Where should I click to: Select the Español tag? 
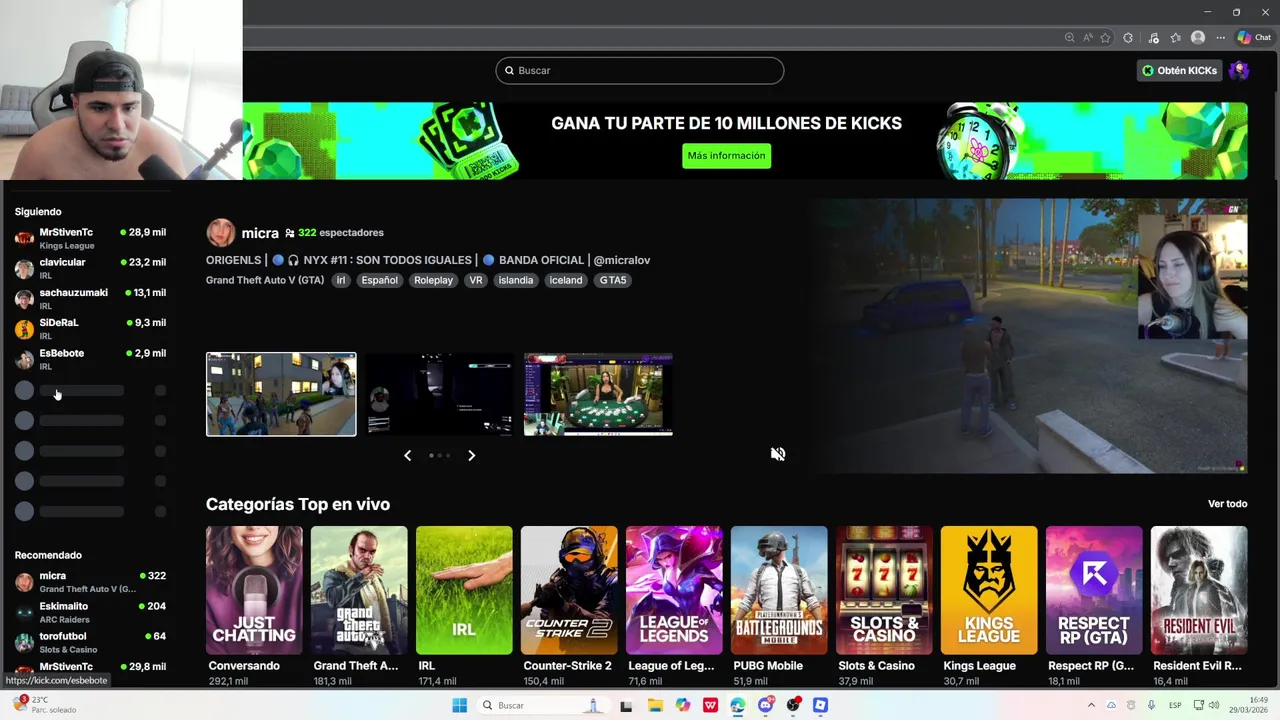[380, 280]
